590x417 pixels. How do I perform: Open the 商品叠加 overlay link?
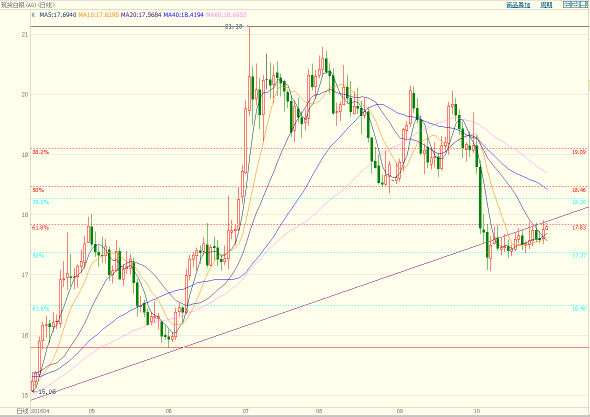518,5
